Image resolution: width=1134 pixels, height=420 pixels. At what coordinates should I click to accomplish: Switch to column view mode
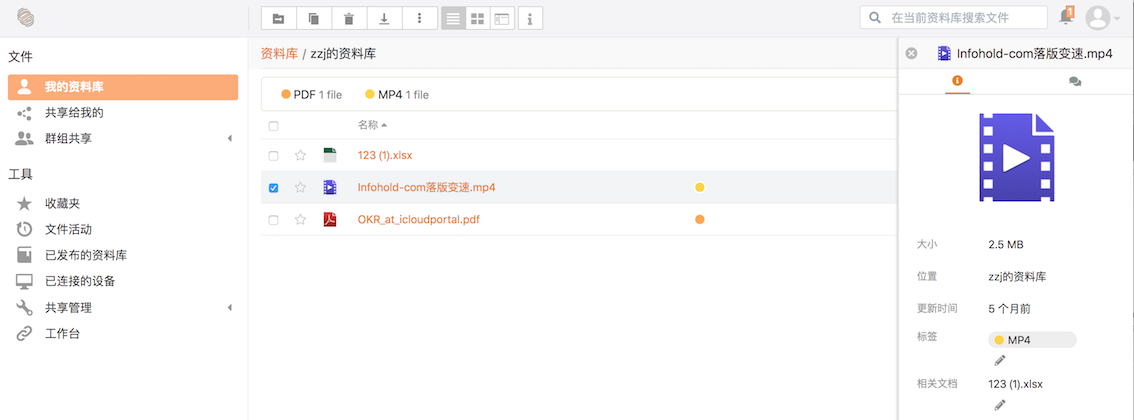pyautogui.click(x=501, y=19)
